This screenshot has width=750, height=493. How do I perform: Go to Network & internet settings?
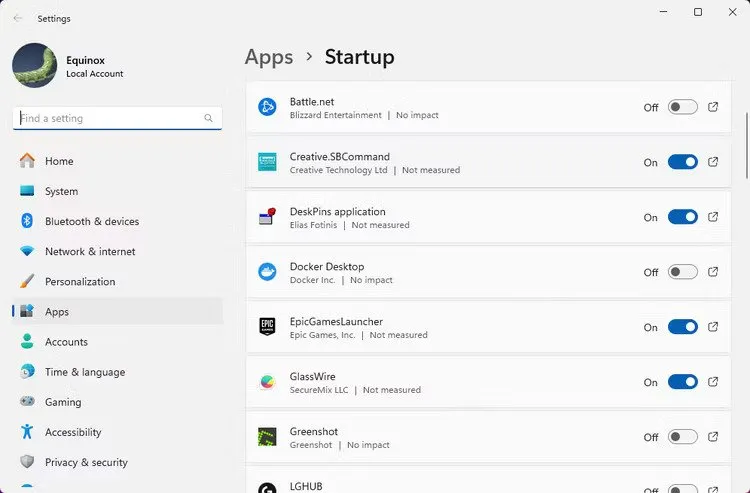coord(90,252)
